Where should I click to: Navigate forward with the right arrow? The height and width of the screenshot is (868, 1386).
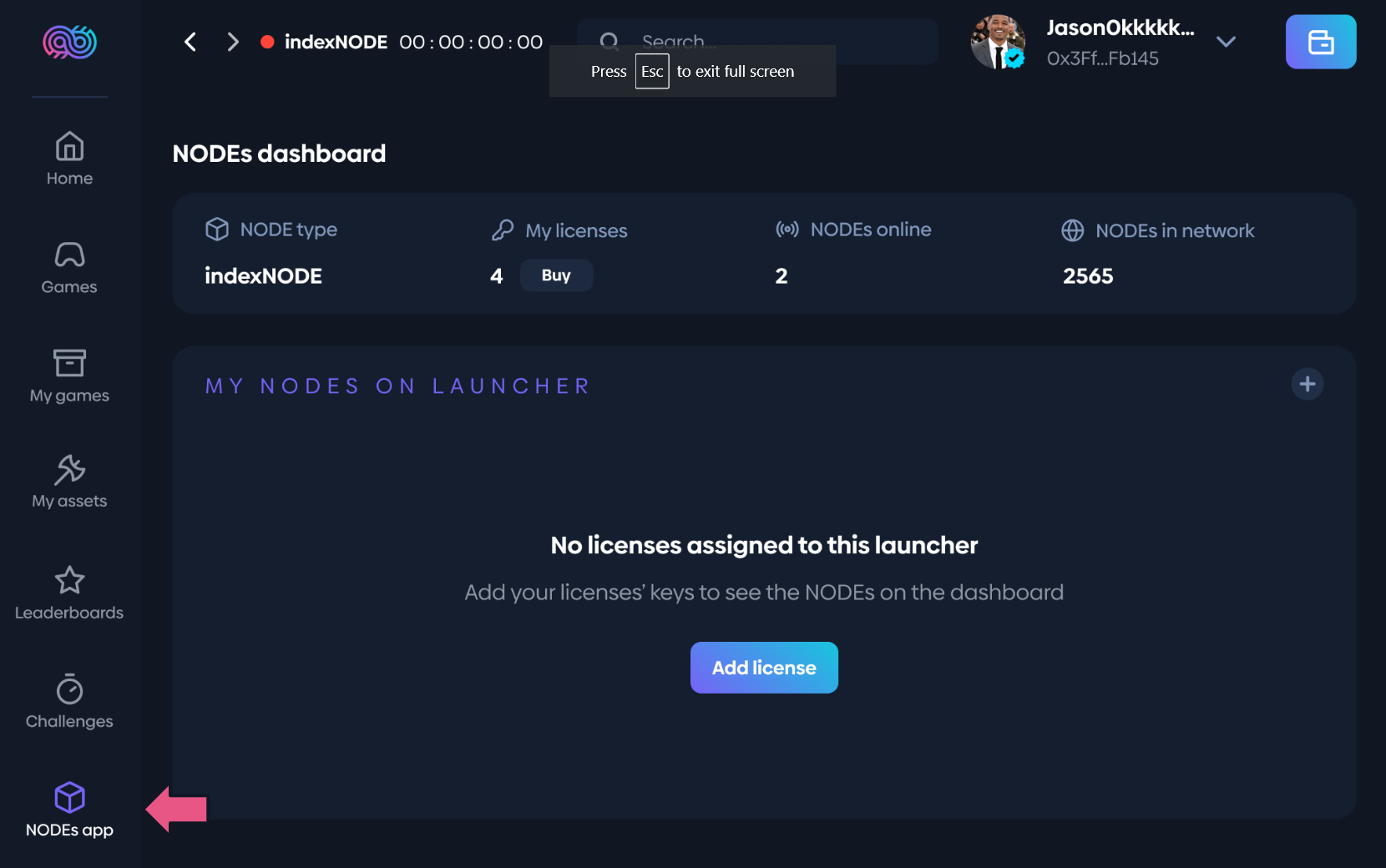tap(233, 42)
